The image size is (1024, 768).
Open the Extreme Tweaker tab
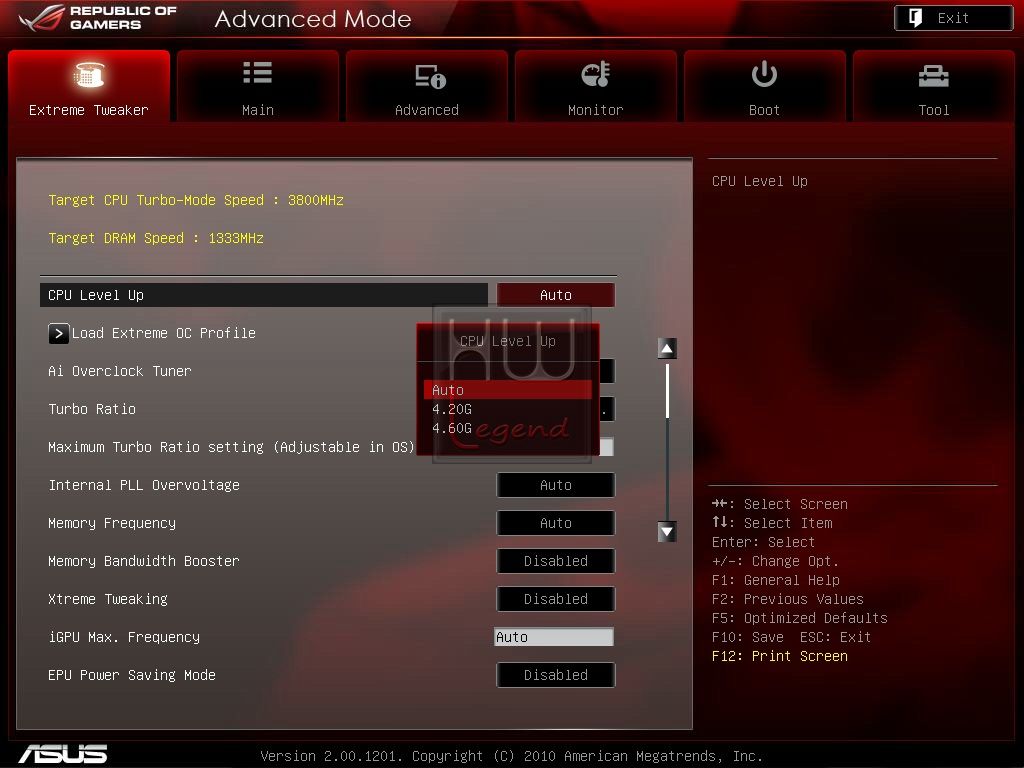(89, 86)
